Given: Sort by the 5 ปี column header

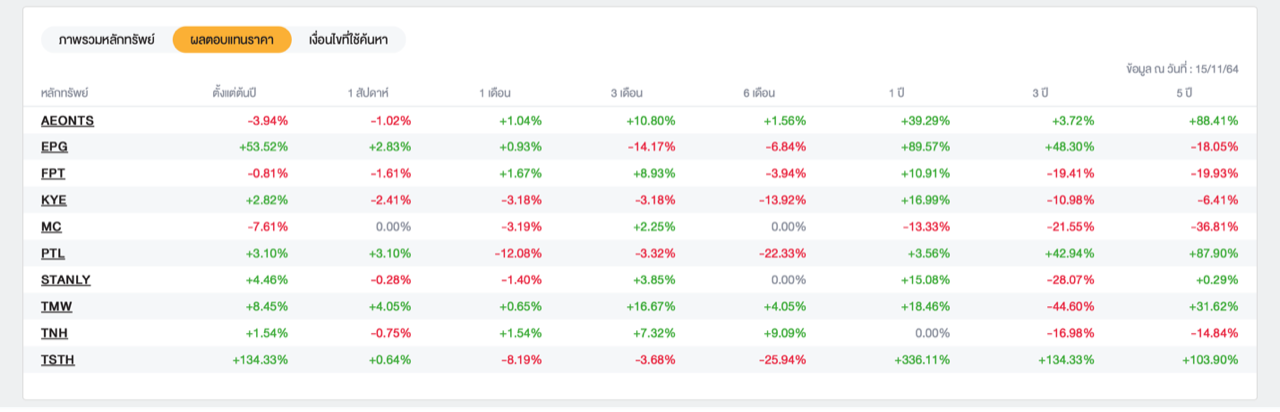Looking at the screenshot, I should pyautogui.click(x=1184, y=93).
